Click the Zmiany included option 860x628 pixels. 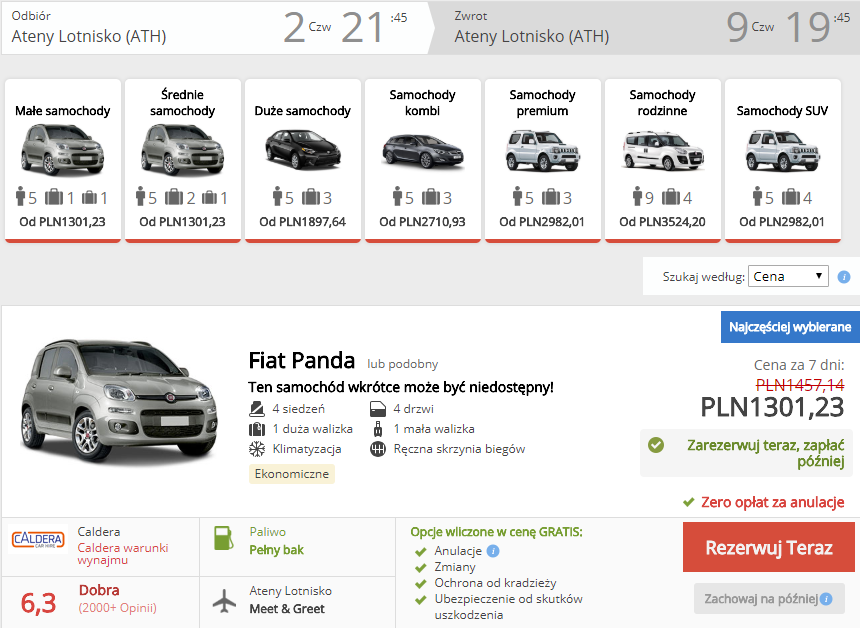(455, 567)
